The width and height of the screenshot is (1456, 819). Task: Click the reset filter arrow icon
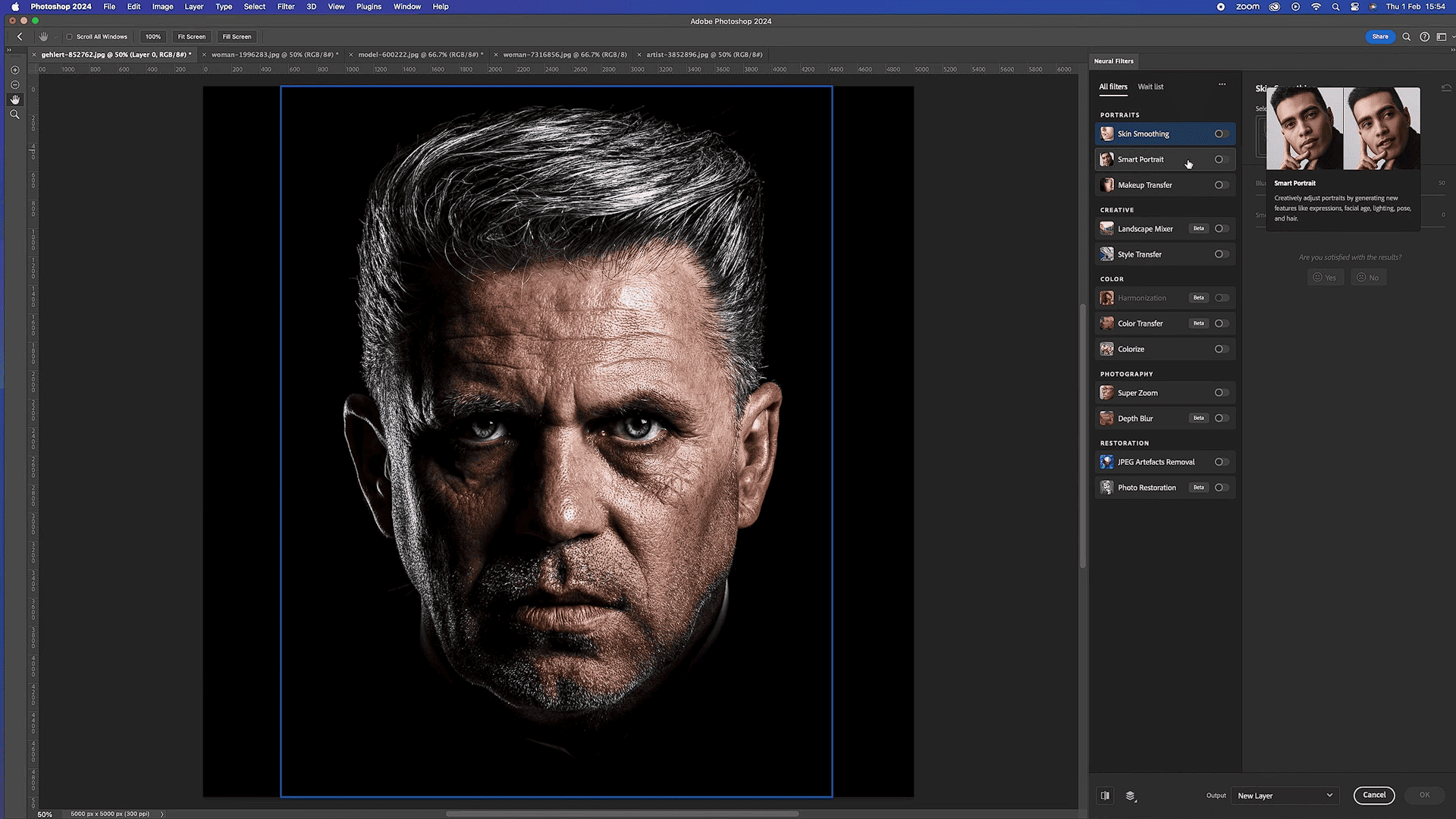[1446, 88]
